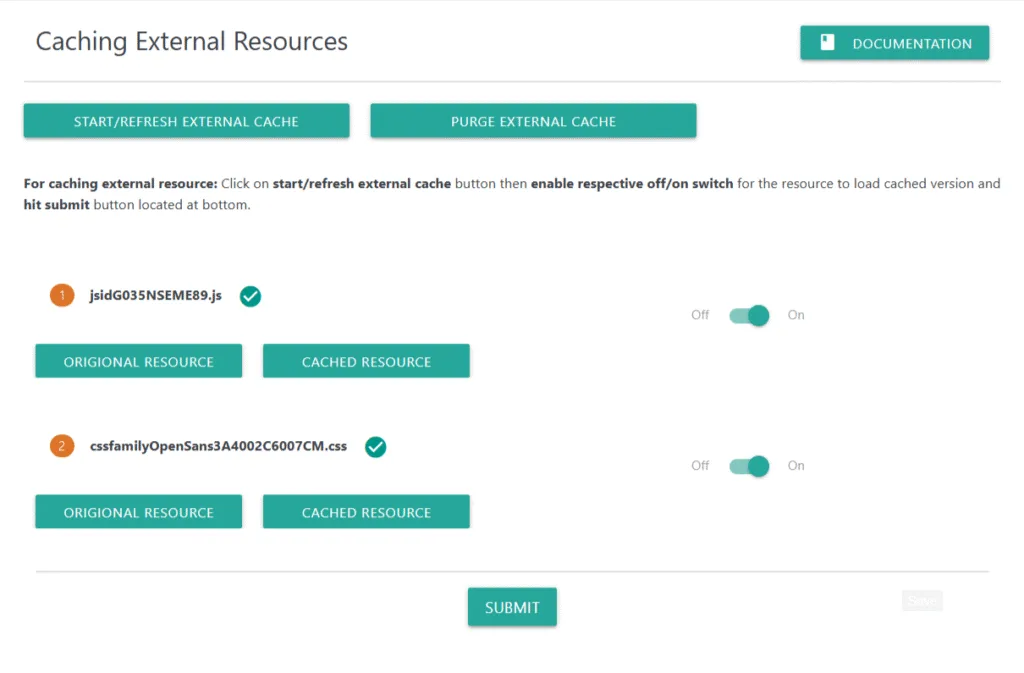Click the orange number 2 badge
The image size is (1024, 673).
tap(61, 446)
